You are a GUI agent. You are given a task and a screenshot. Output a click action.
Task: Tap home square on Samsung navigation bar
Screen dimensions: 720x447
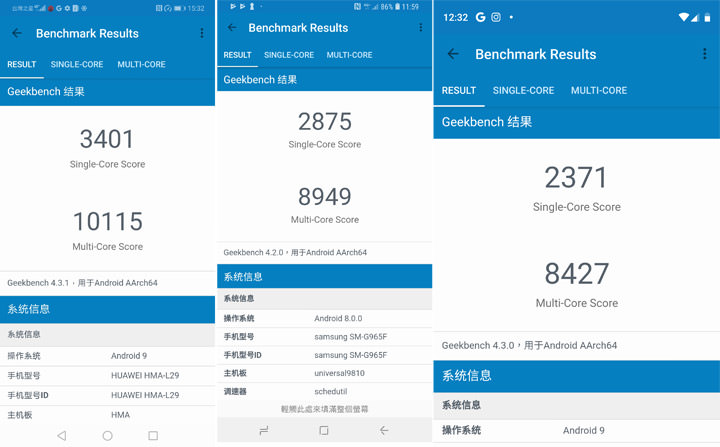(324, 430)
